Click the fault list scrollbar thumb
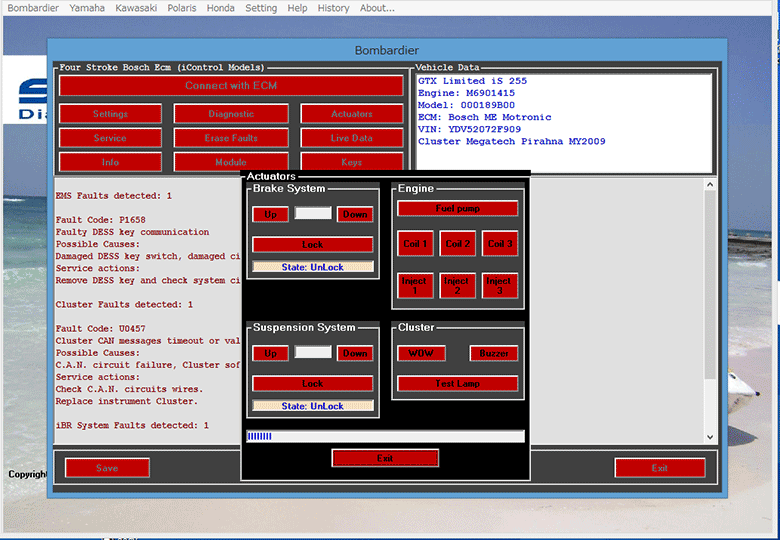 coord(710,284)
